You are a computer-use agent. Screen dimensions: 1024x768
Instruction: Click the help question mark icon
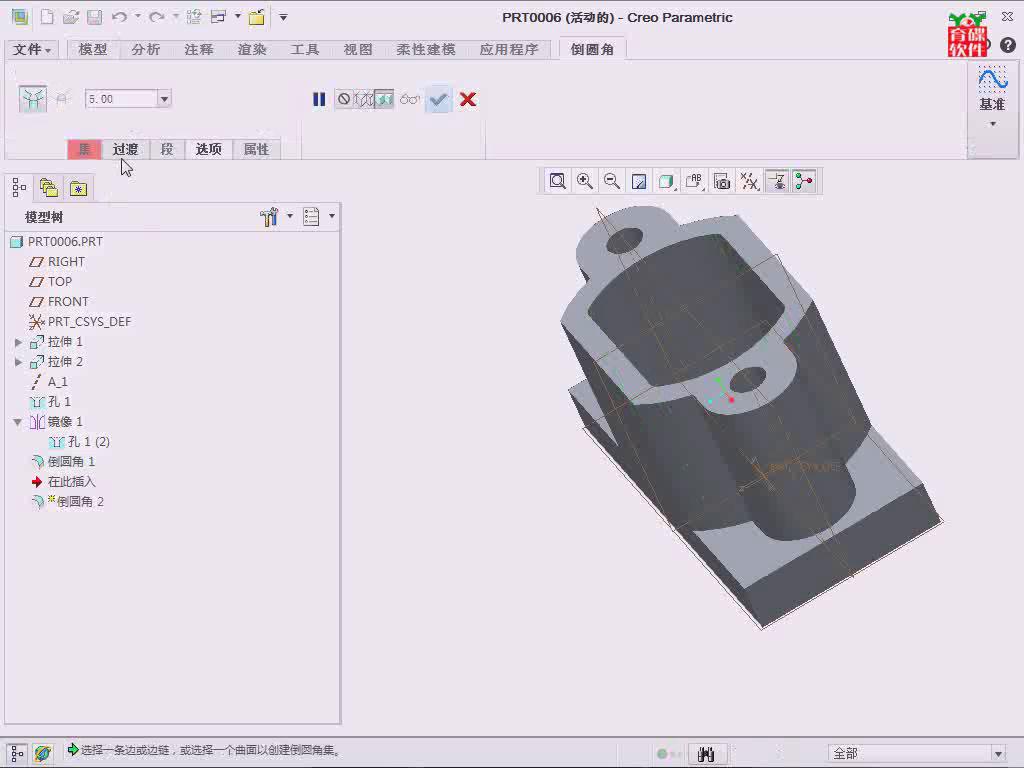(x=1008, y=45)
